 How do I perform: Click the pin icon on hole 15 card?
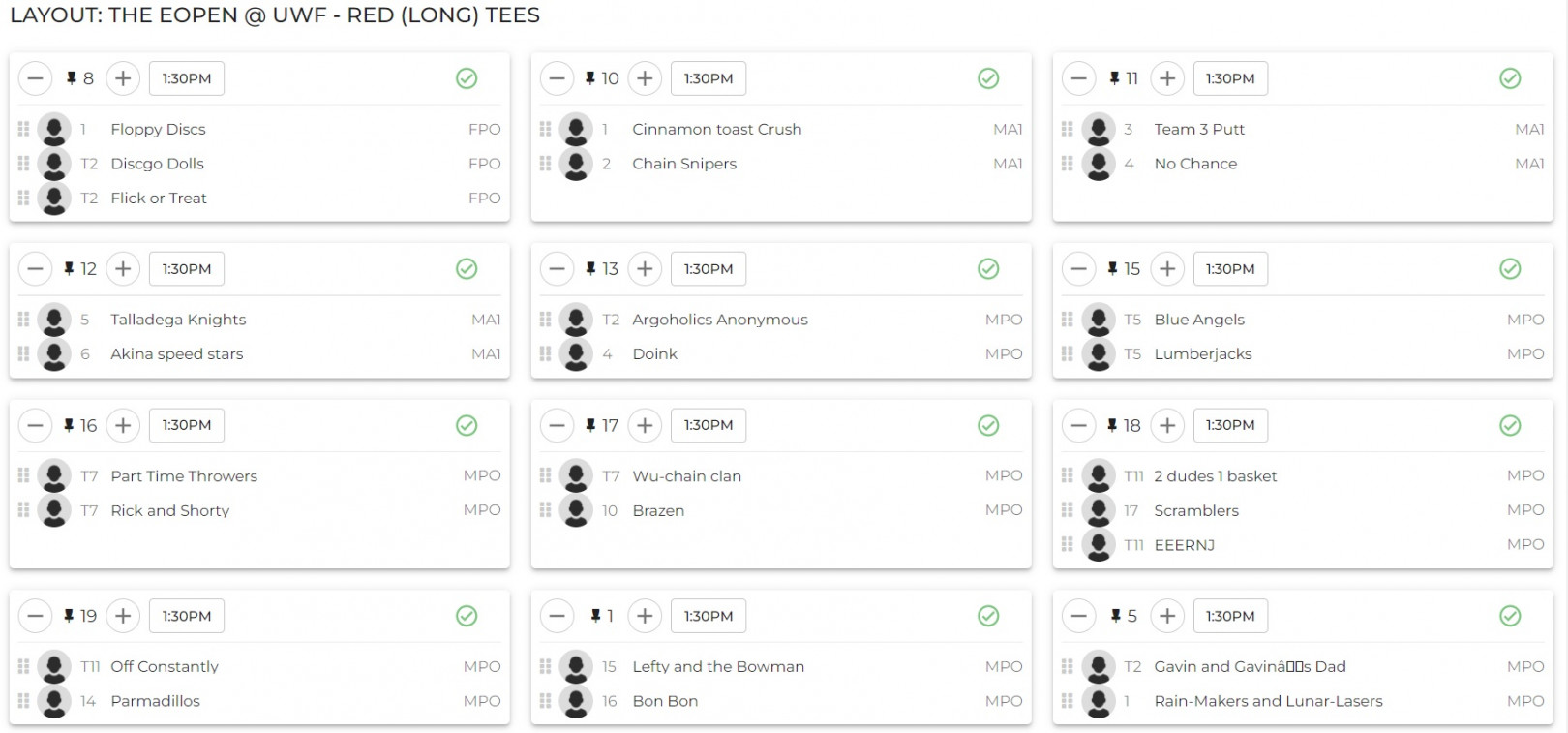(1113, 269)
